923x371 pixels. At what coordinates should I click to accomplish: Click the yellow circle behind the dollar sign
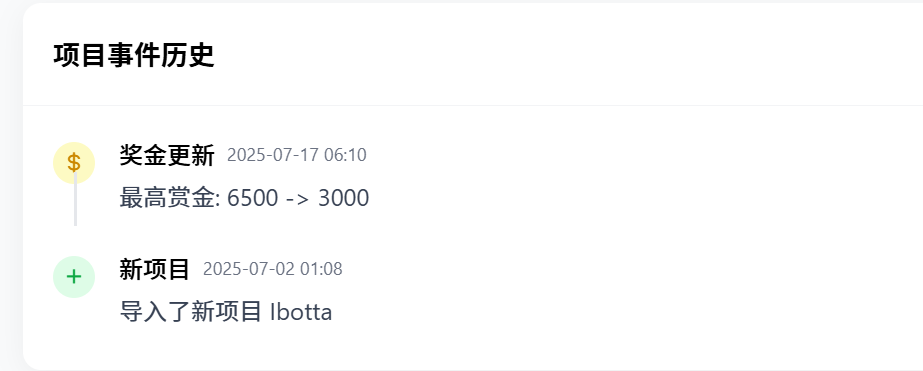point(74,163)
